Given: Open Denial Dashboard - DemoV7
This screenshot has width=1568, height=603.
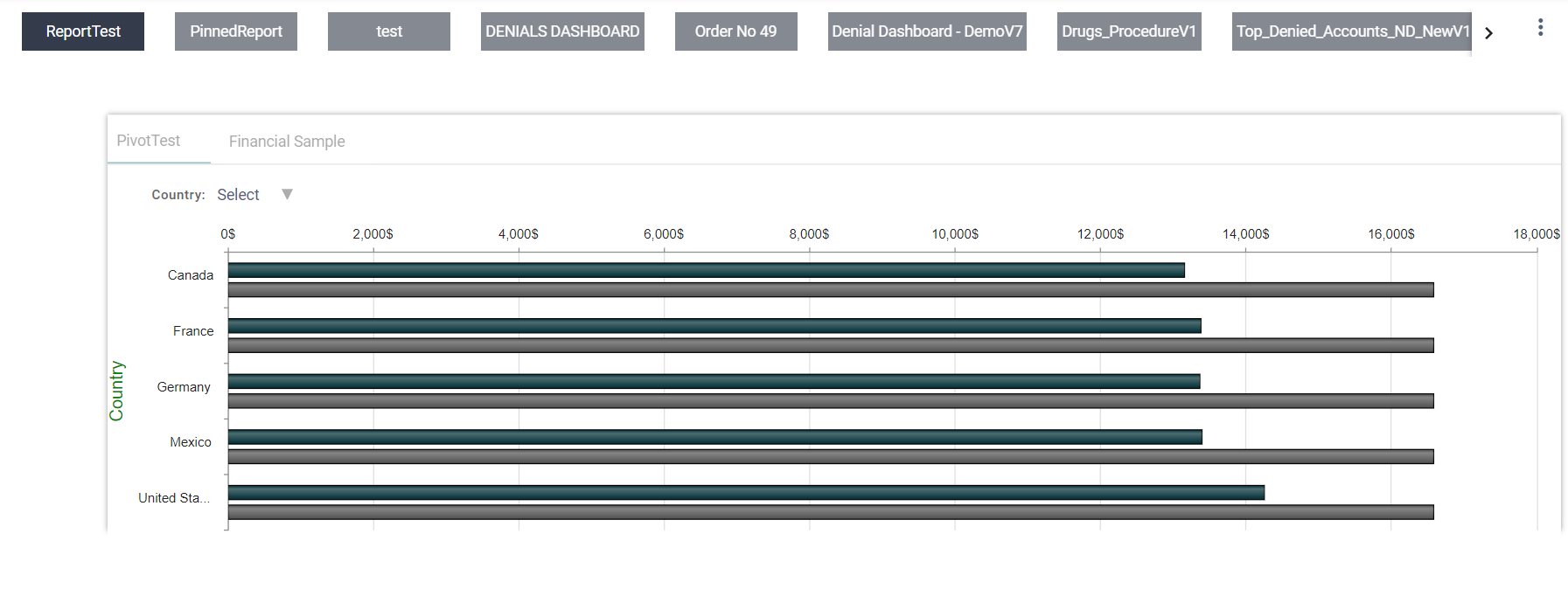Looking at the screenshot, I should tap(927, 31).
